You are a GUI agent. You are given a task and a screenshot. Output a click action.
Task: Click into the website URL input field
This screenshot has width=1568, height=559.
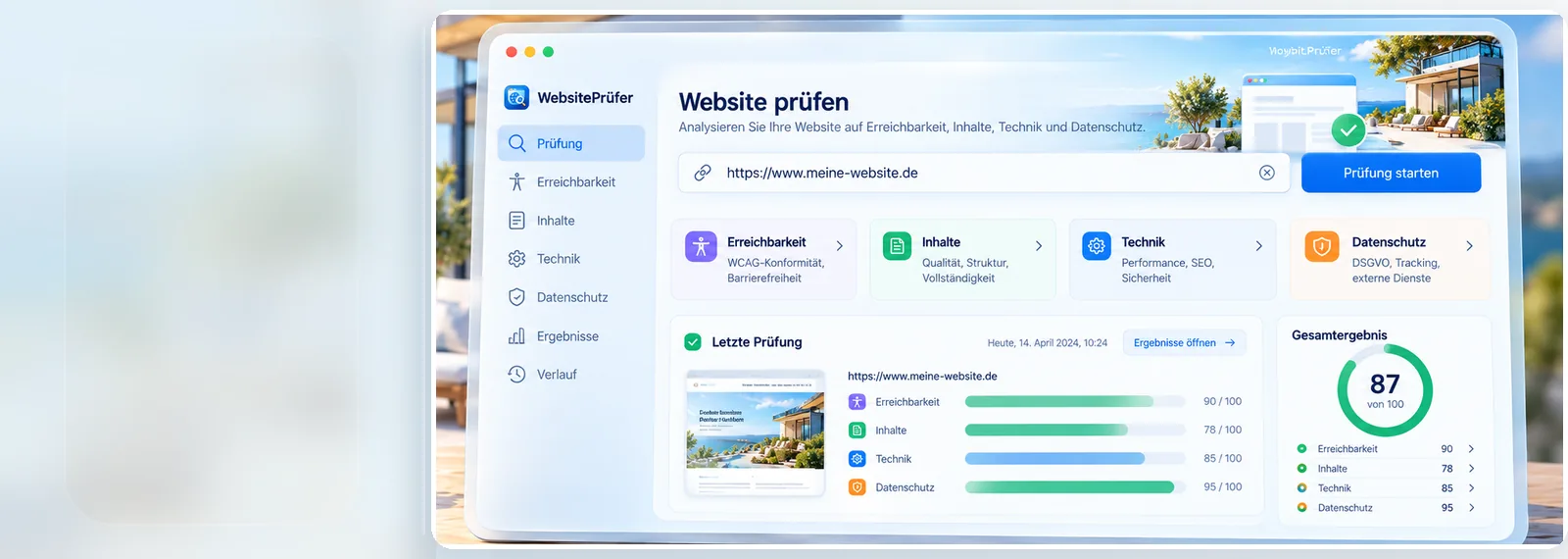pyautogui.click(x=983, y=173)
